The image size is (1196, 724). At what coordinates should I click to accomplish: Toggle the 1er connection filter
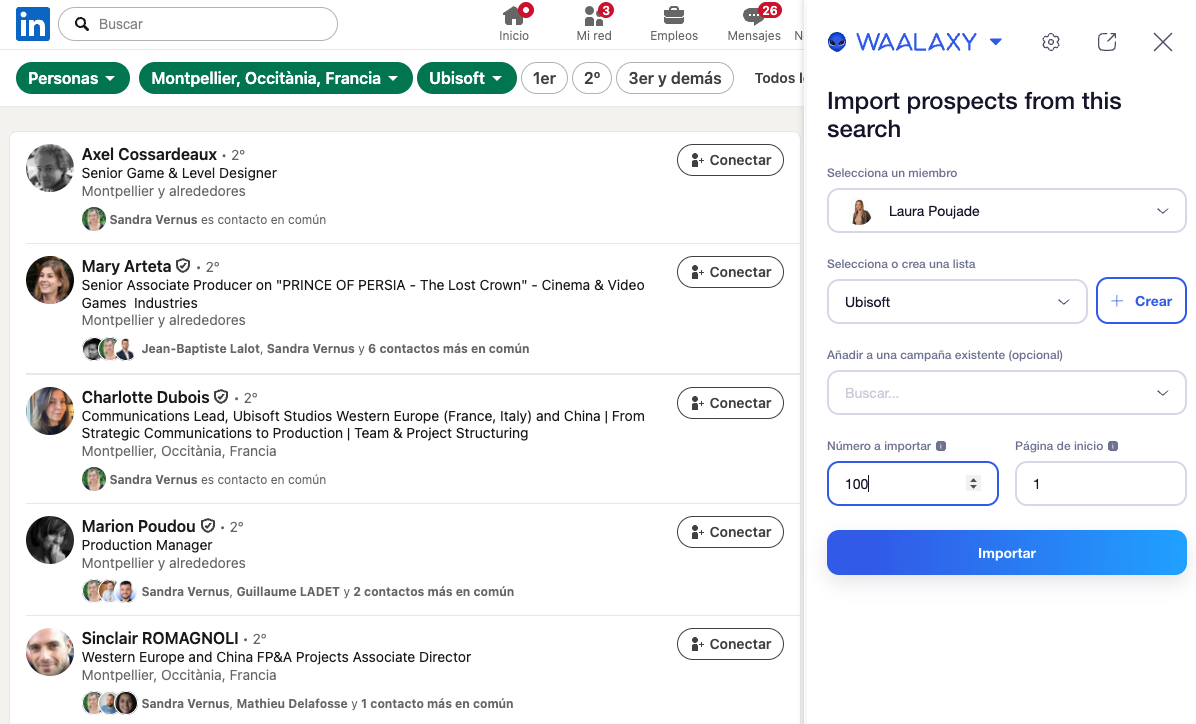tap(544, 78)
